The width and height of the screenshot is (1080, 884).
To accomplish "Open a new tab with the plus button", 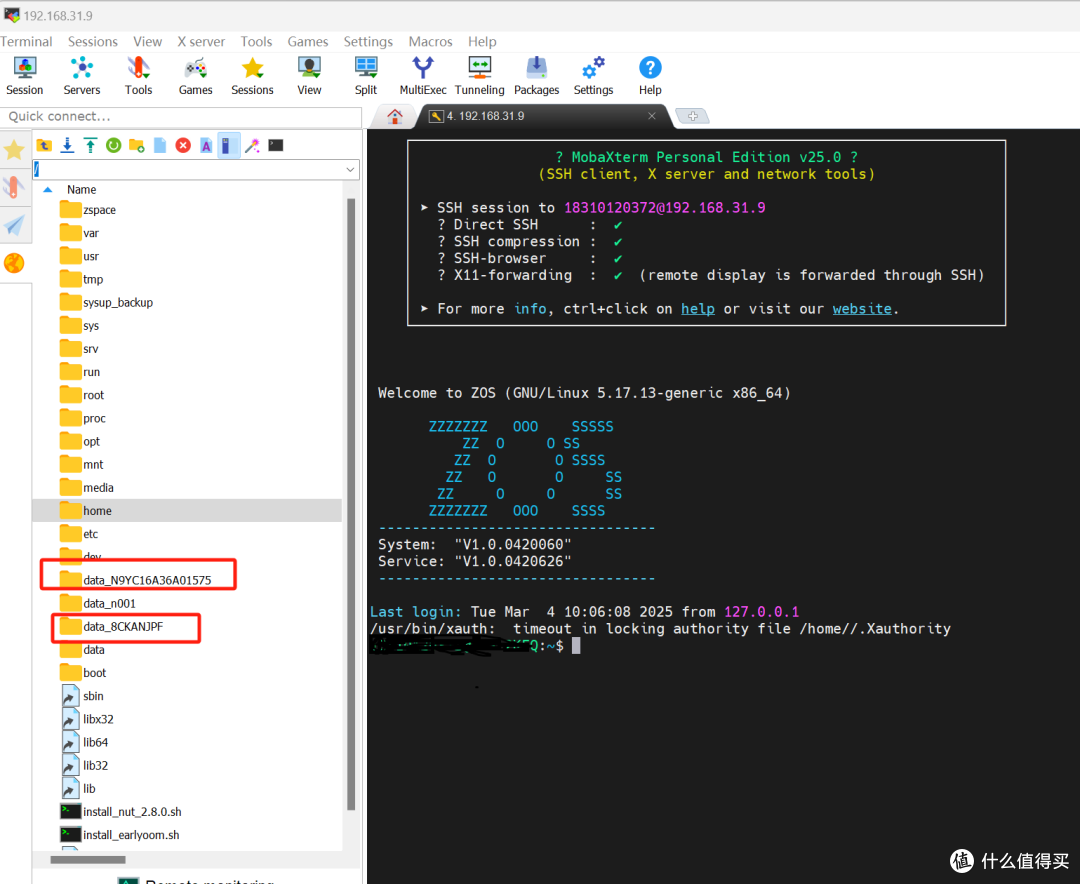I will pos(691,115).
